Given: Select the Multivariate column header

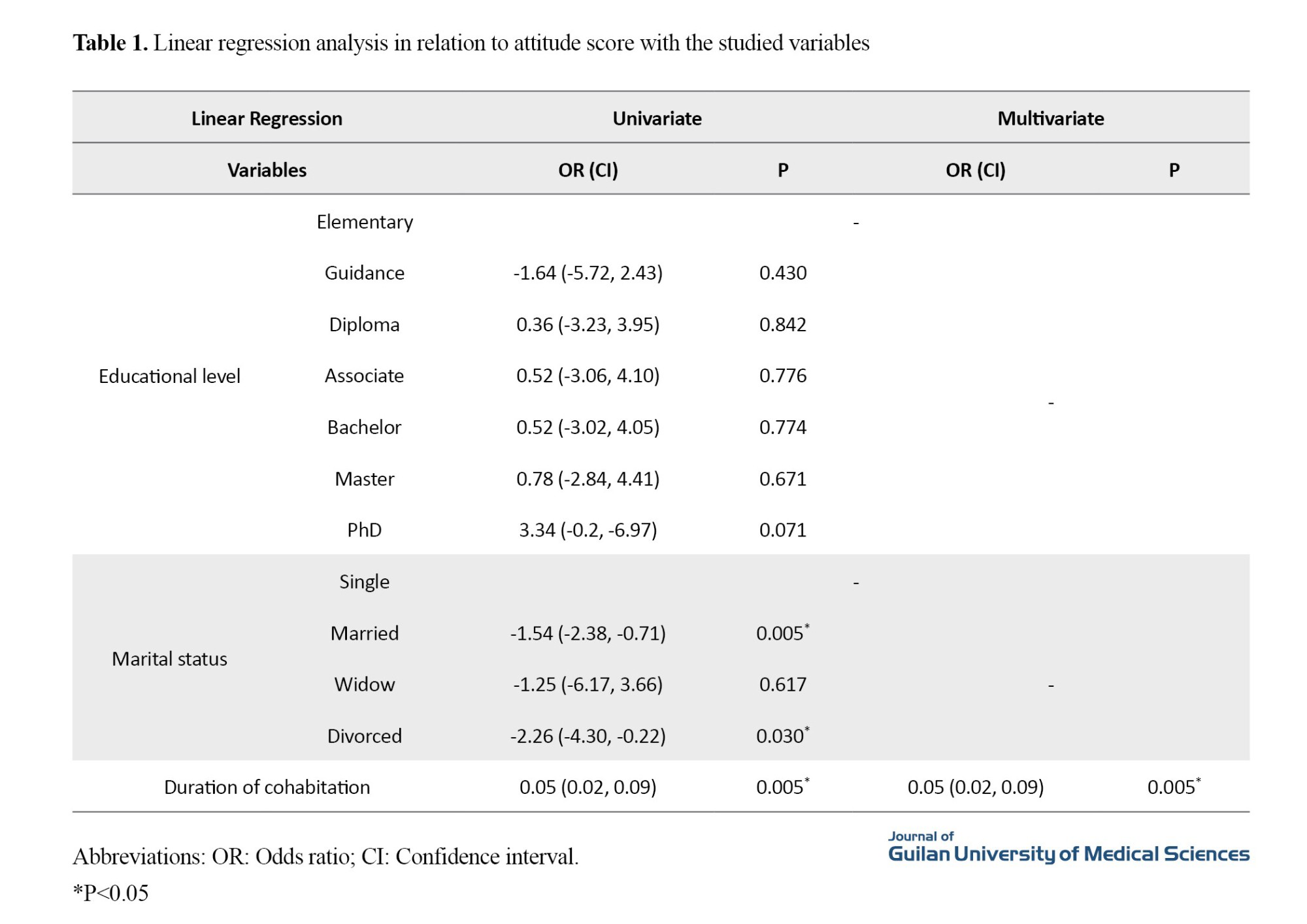Looking at the screenshot, I should pos(1050,118).
